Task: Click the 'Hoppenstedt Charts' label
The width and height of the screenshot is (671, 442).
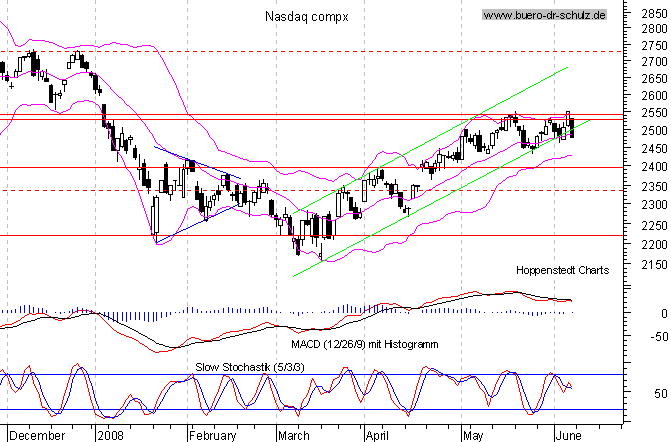Action: [x=562, y=270]
